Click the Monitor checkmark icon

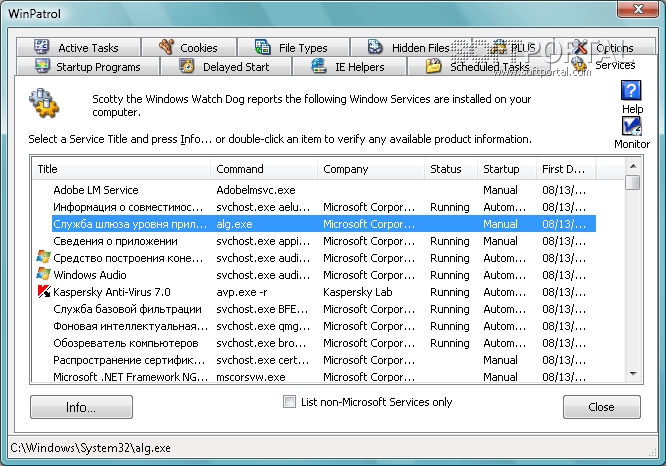[x=632, y=126]
